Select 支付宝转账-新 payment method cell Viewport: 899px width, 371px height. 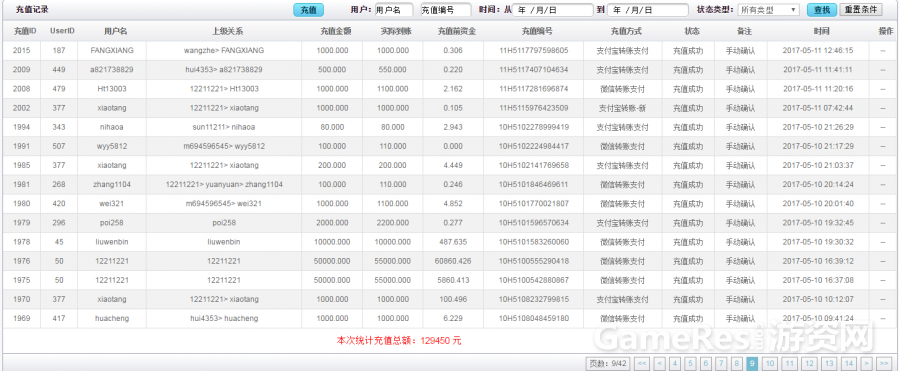[x=623, y=108]
